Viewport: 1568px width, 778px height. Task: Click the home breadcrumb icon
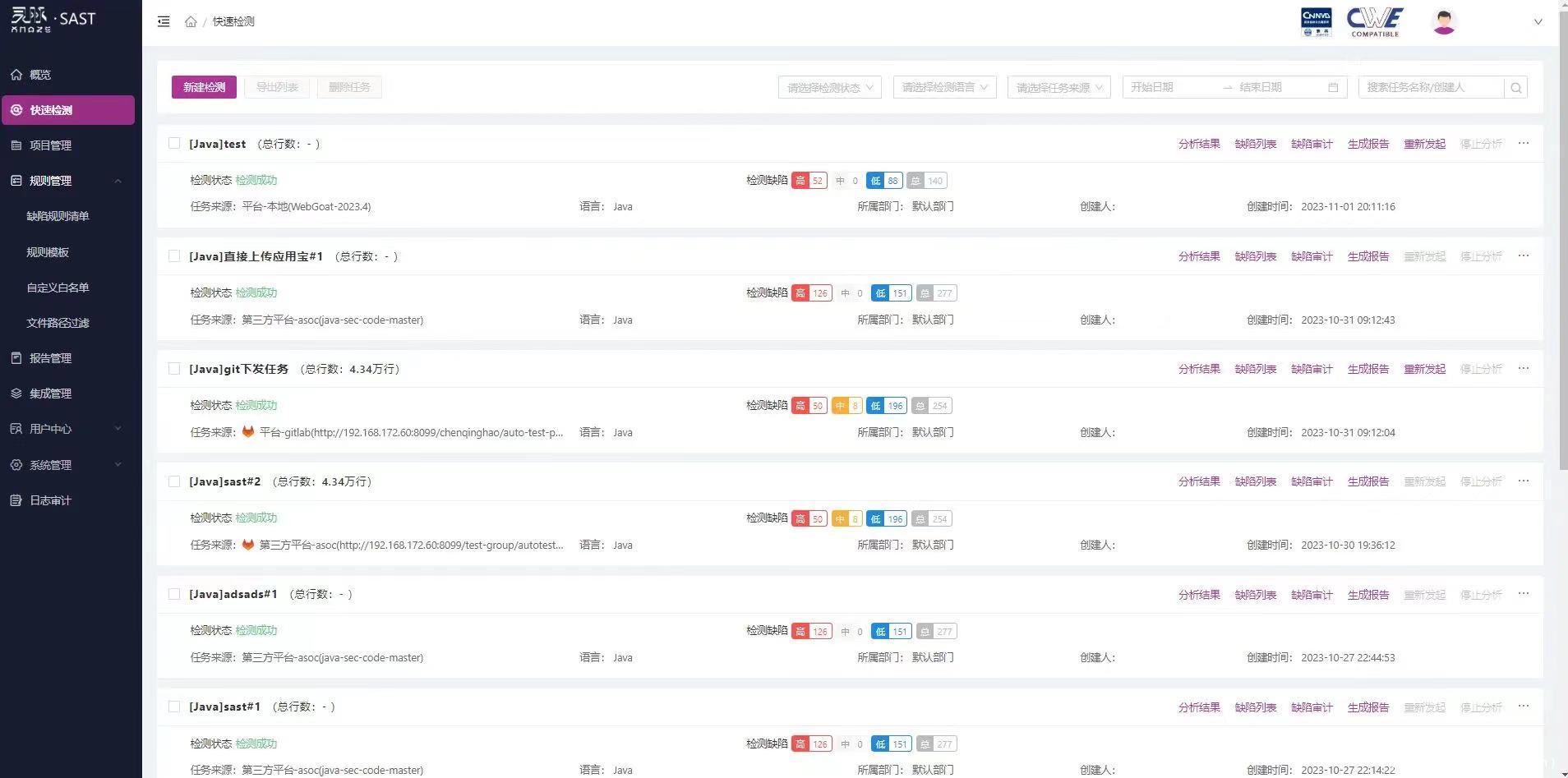(191, 21)
